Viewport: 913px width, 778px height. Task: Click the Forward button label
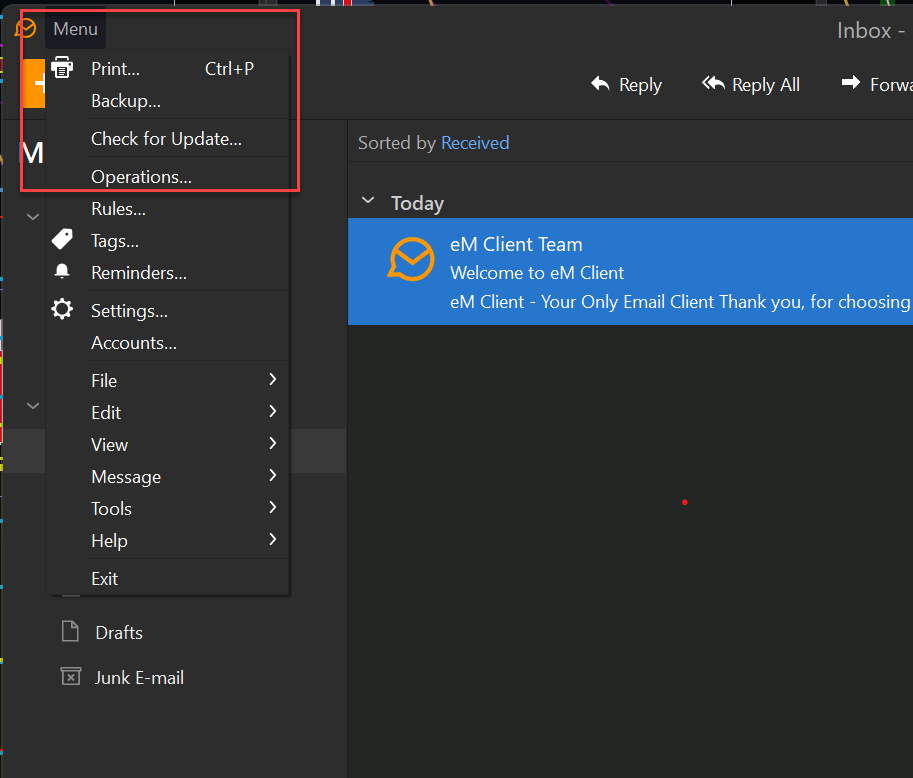coord(891,85)
